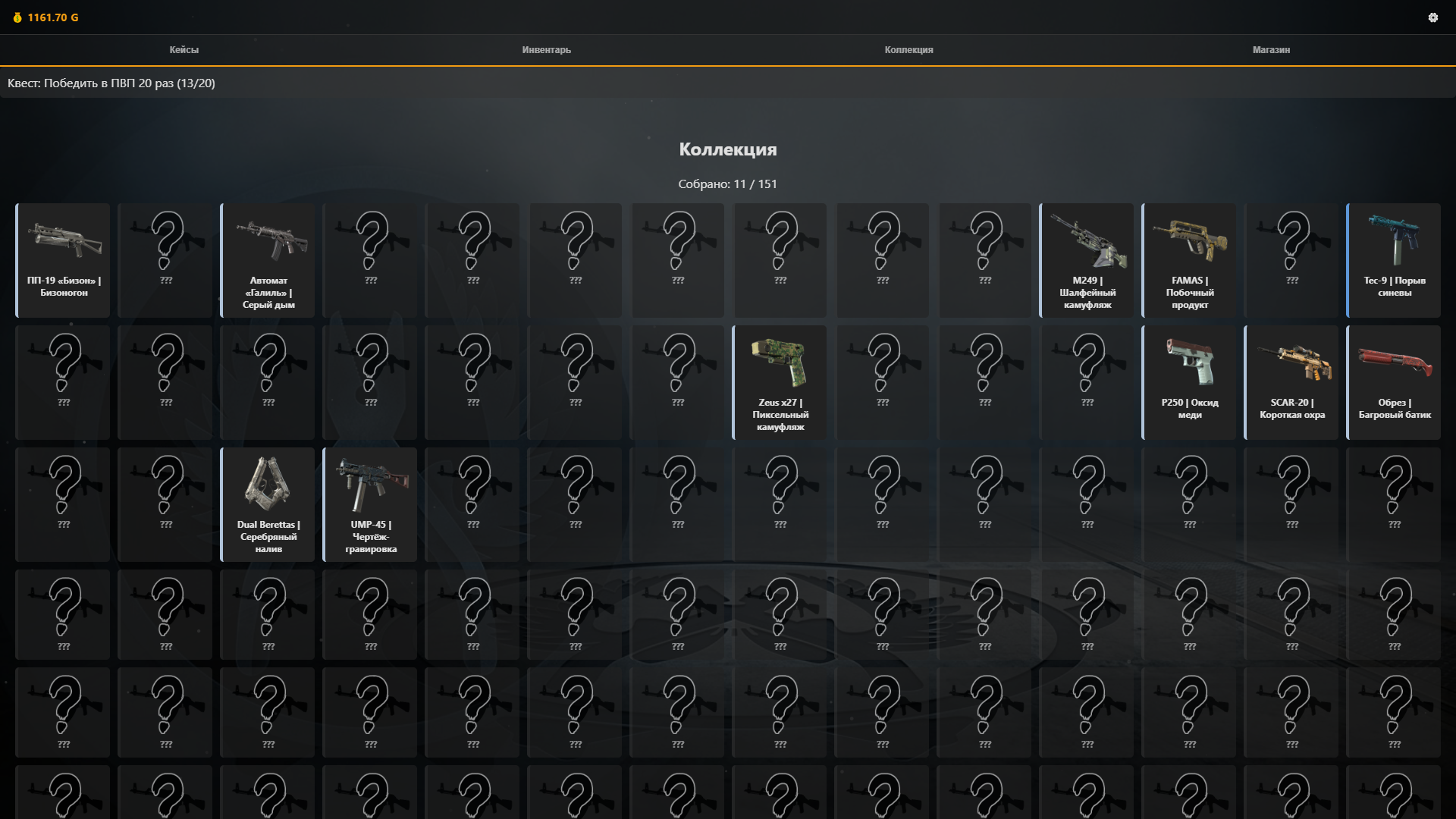Click the locked card left of Dual Berettas
The height and width of the screenshot is (819, 1456).
point(165,504)
